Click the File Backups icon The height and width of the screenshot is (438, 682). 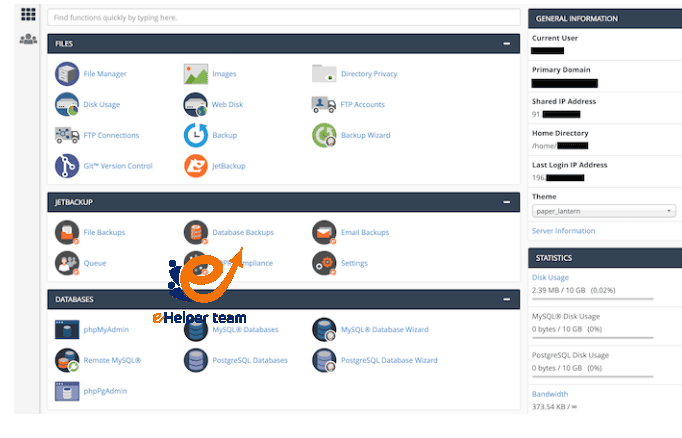(x=67, y=232)
